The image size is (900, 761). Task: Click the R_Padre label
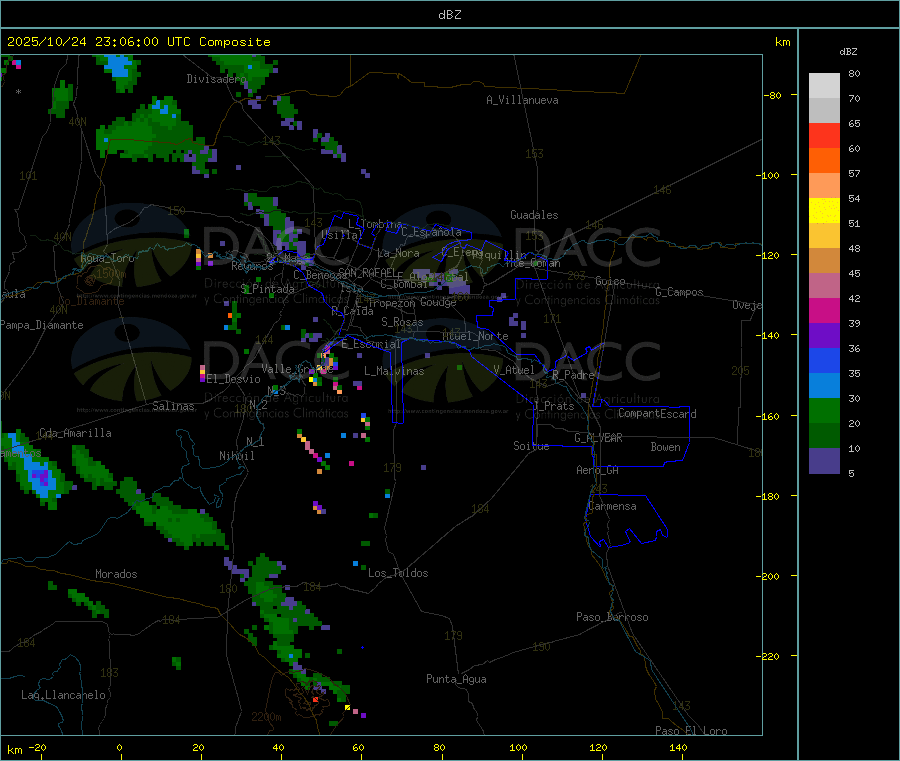click(573, 375)
